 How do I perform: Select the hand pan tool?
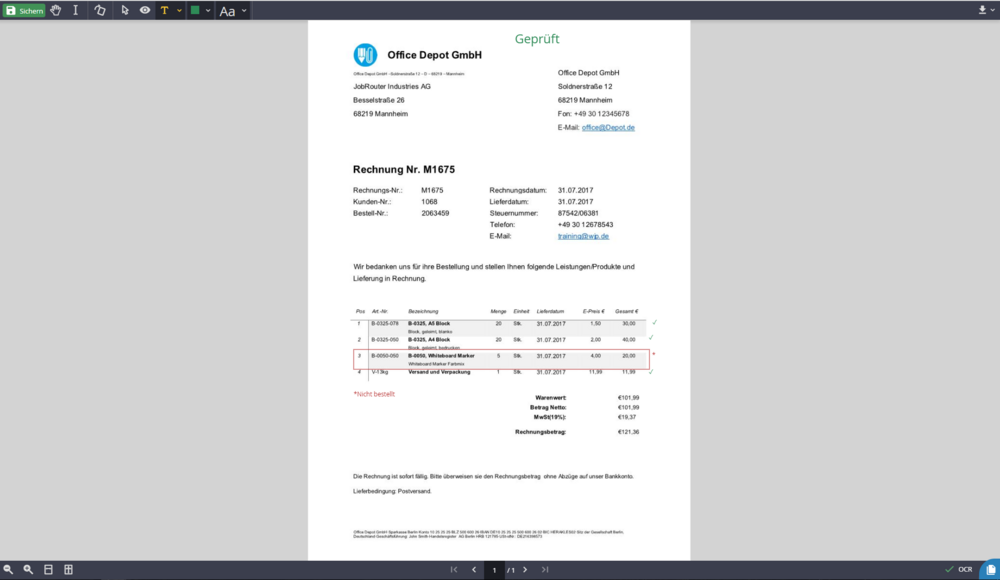tap(56, 10)
